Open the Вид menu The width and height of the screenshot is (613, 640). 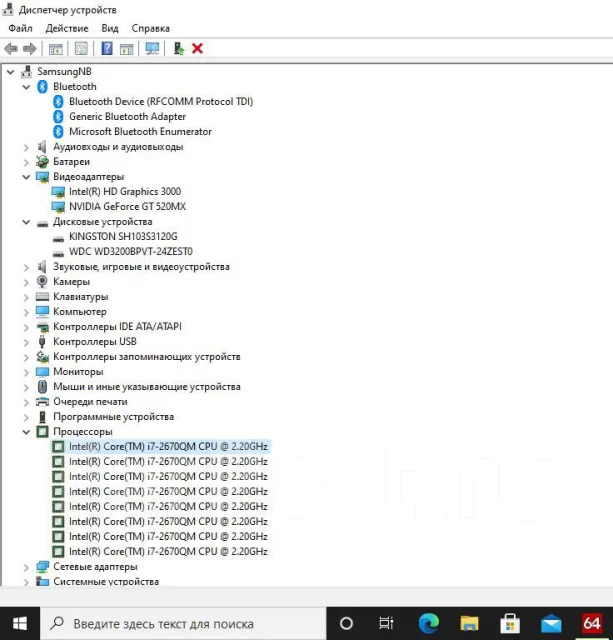(110, 28)
